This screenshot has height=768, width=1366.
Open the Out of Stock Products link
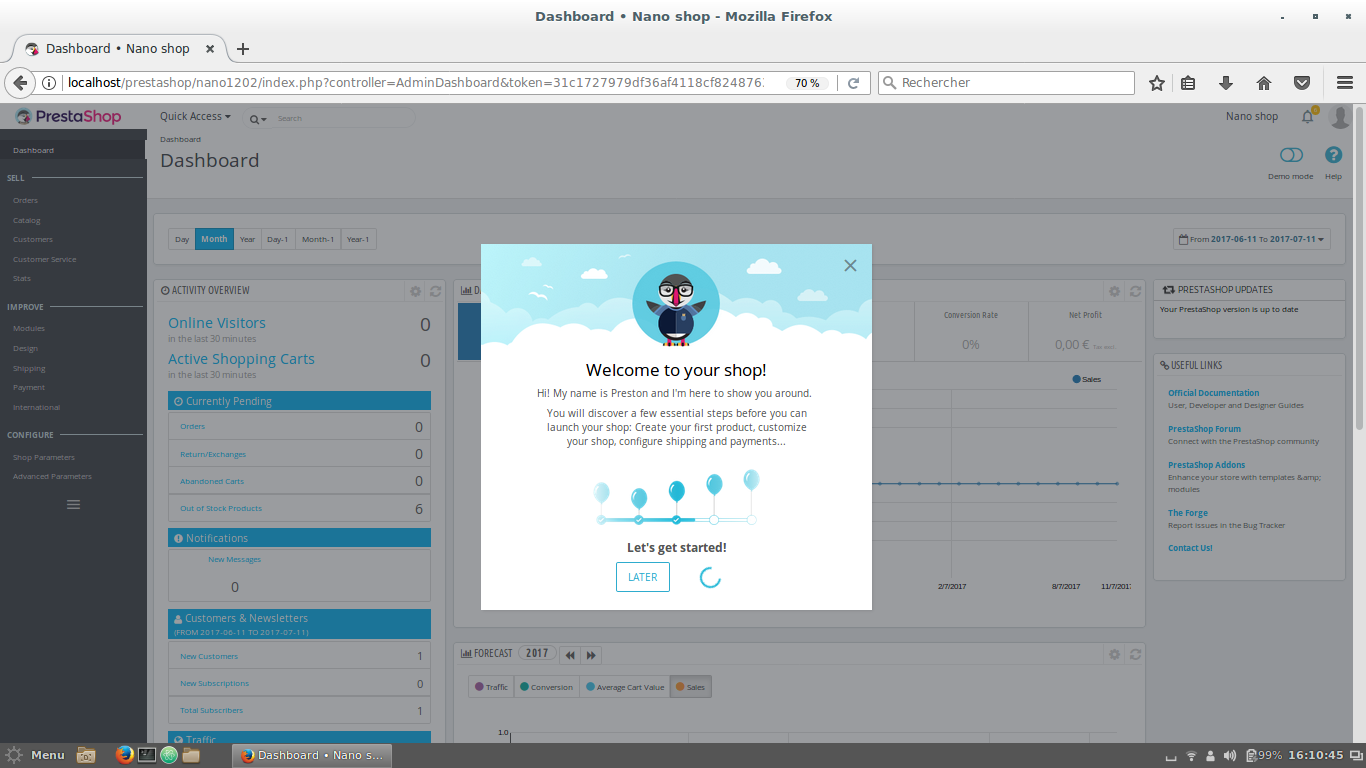(x=221, y=509)
